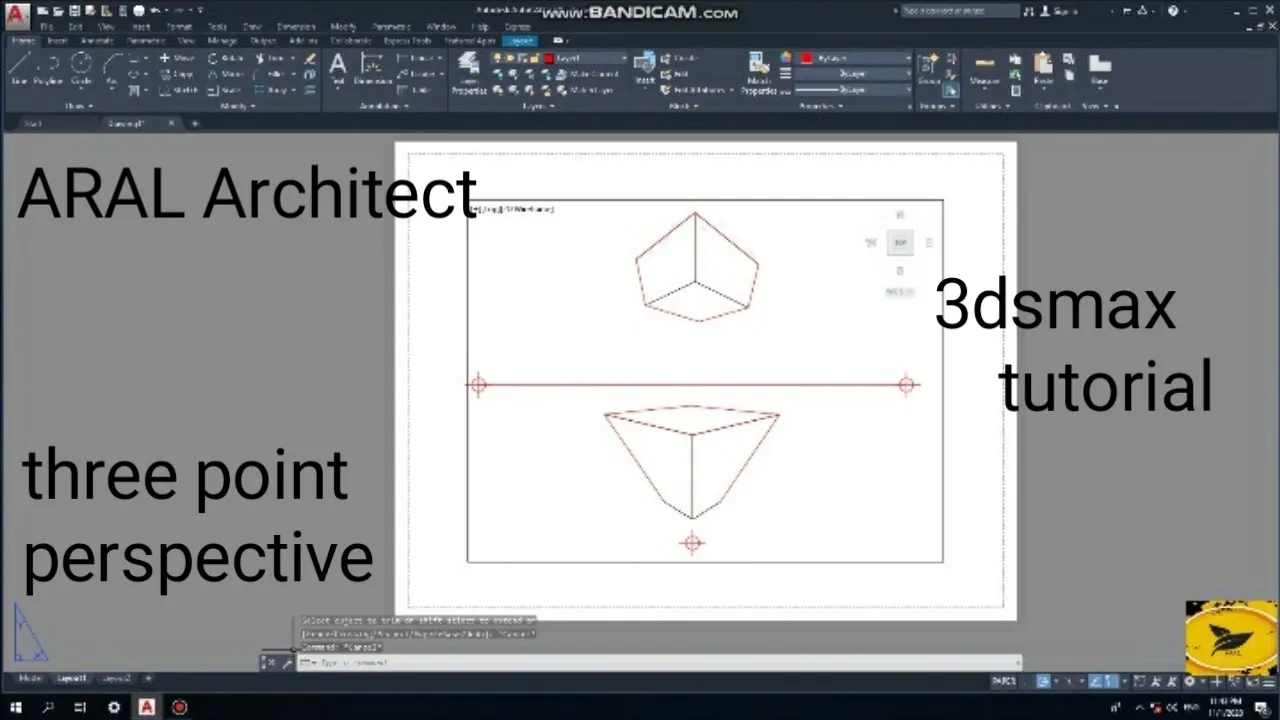
Task: Expand the Modify panel flyout
Action: coord(238,105)
